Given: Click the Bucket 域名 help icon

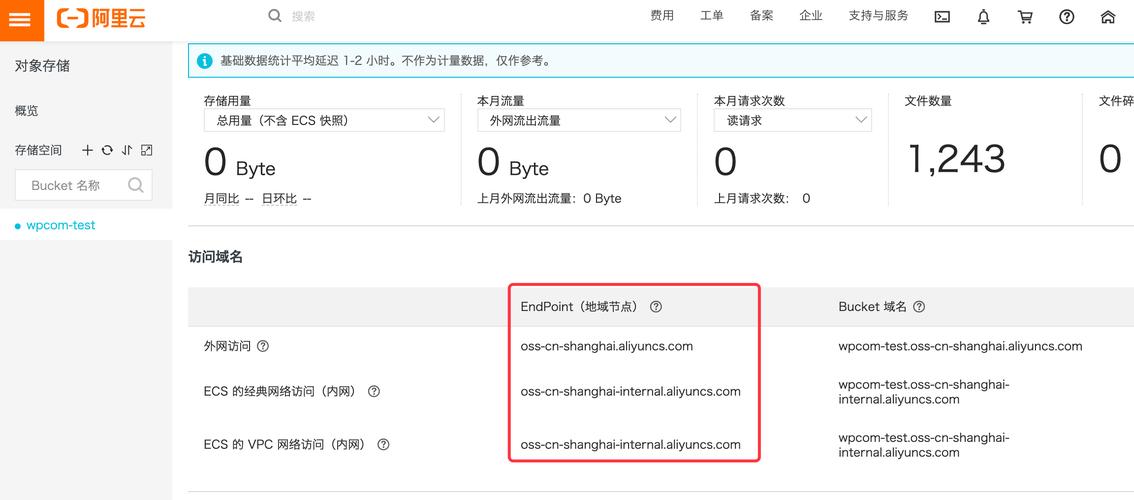Looking at the screenshot, I should coord(918,307).
